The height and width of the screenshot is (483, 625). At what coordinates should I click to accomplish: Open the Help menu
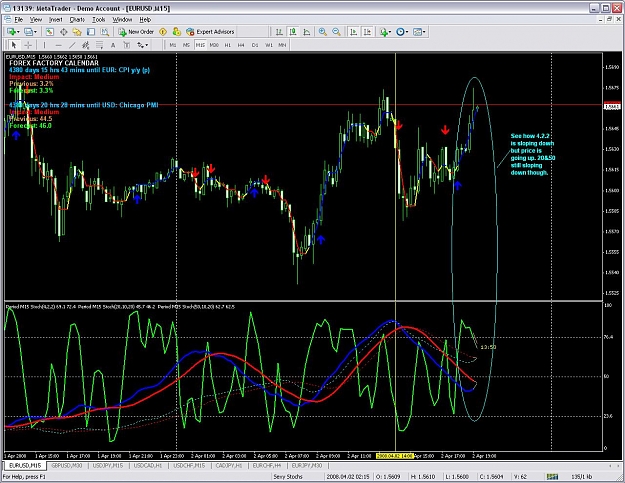(145, 20)
